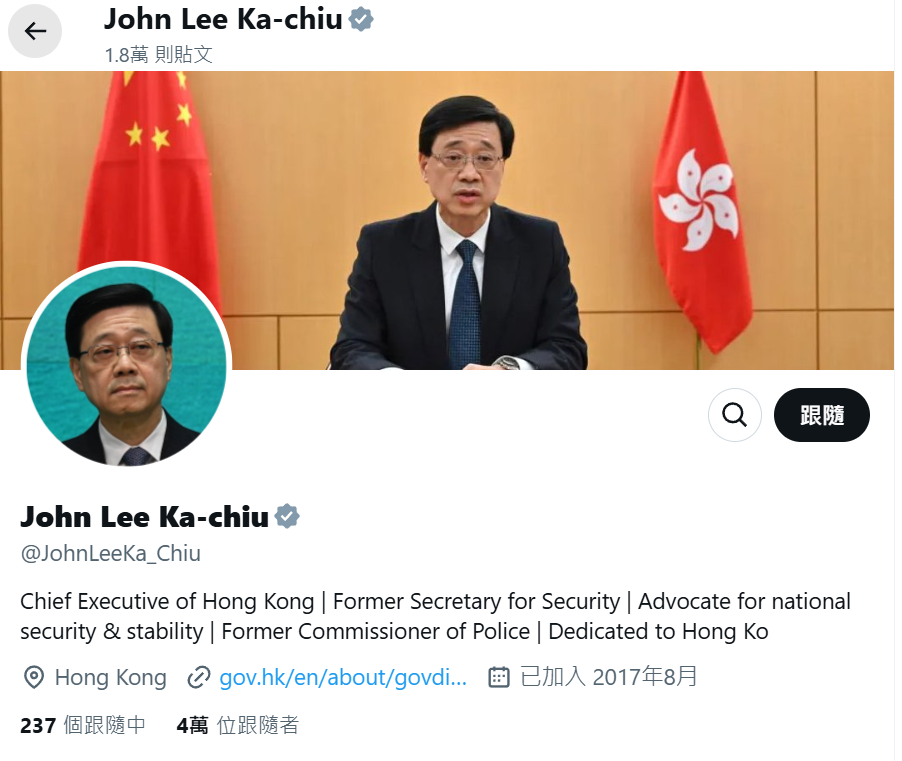902x761 pixels.
Task: View the 237 個跟隨中 following list
Action: pyautogui.click(x=83, y=725)
